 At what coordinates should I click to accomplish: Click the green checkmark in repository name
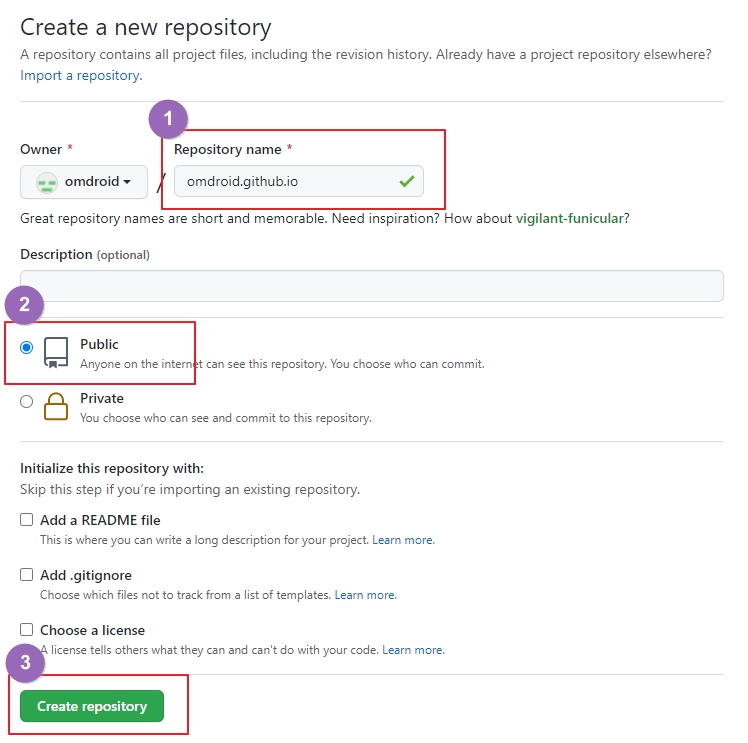coord(406,181)
